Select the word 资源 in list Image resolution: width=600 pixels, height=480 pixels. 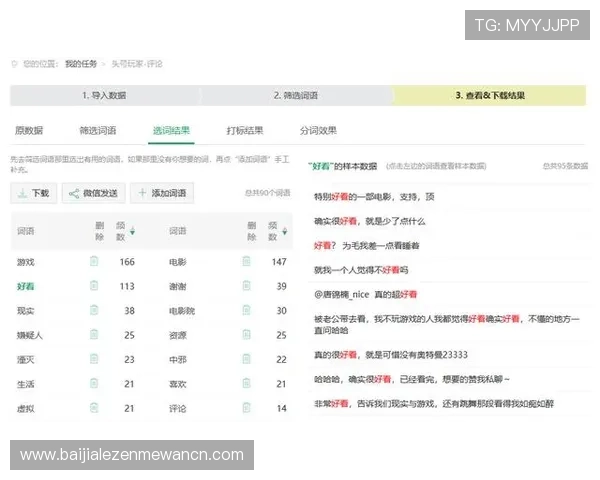click(178, 335)
